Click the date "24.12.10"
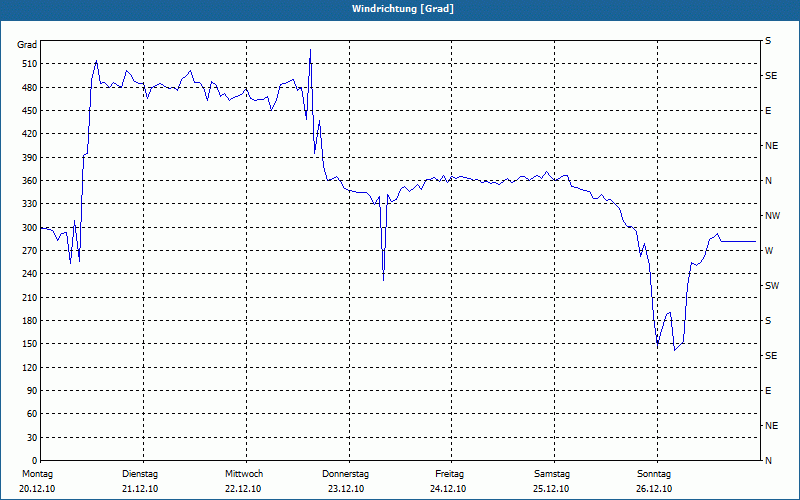Screen dimensions: 800x500 coord(448,489)
